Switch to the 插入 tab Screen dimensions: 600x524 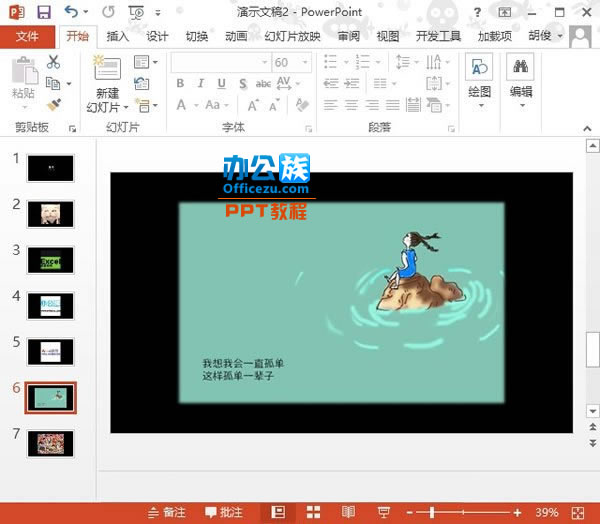(117, 36)
